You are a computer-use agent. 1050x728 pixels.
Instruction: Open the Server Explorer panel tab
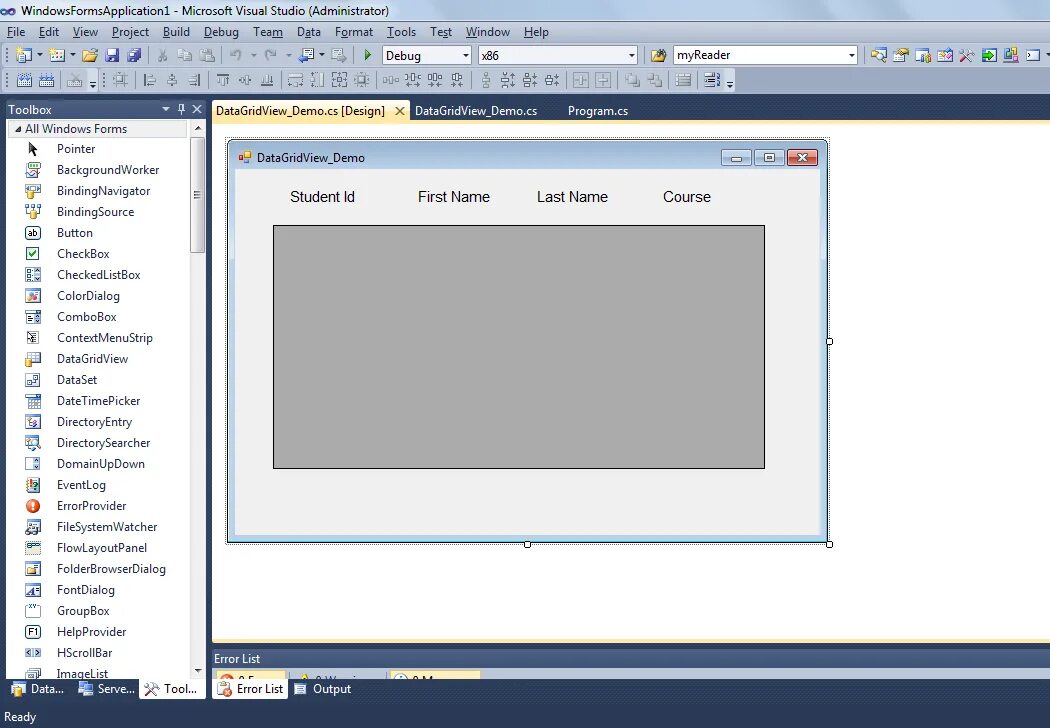click(x=106, y=689)
